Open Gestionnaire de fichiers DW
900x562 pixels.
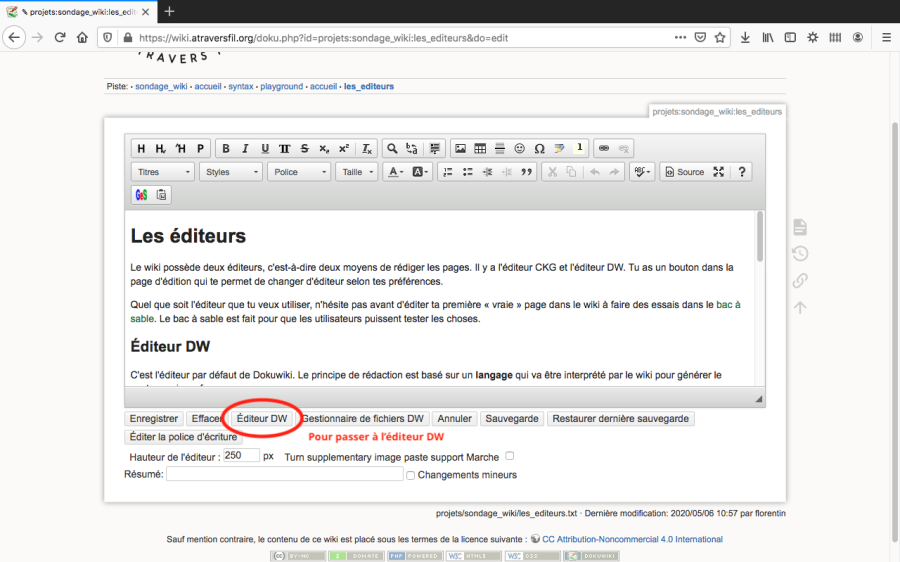363,419
